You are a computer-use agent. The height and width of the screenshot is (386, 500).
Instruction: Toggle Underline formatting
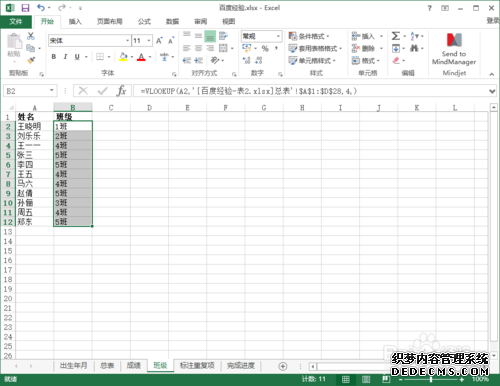(77, 57)
